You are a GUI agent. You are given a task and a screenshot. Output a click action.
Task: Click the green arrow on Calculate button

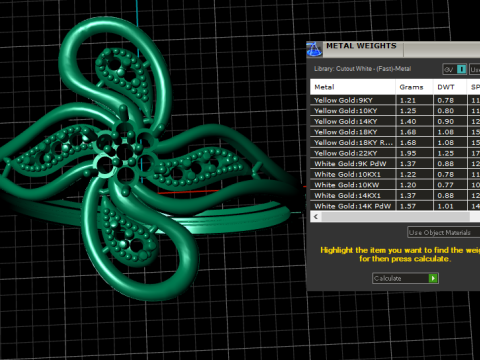[x=433, y=278]
